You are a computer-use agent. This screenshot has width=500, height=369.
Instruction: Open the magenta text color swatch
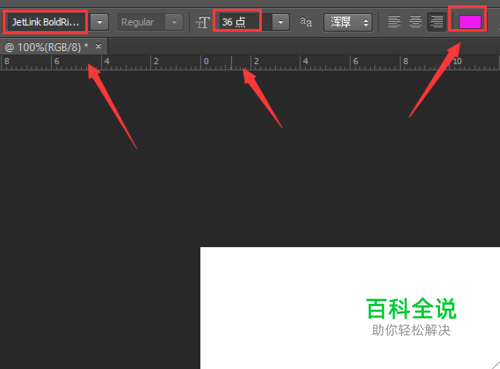470,22
